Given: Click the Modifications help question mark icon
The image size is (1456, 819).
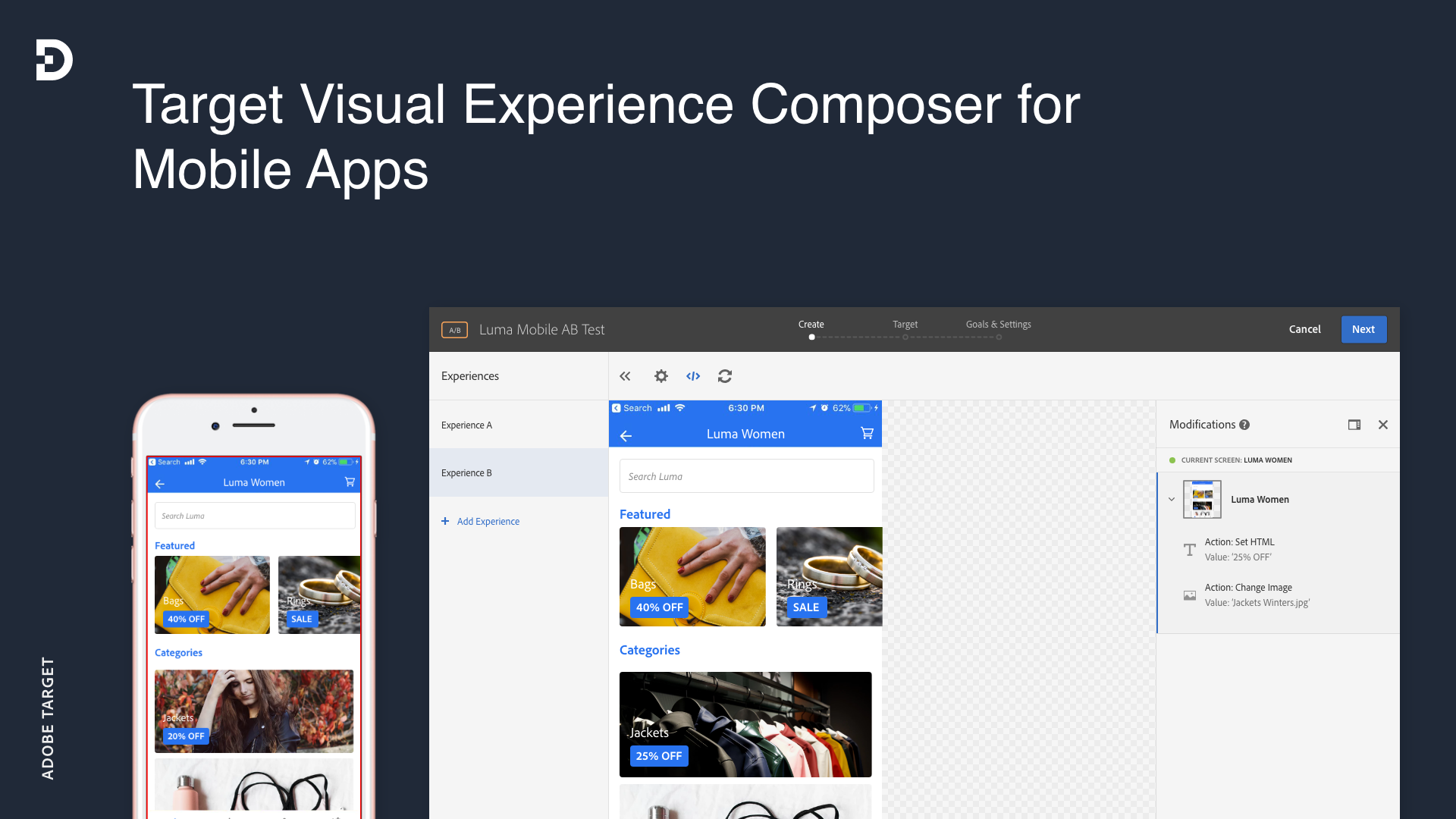Looking at the screenshot, I should pos(1244,425).
